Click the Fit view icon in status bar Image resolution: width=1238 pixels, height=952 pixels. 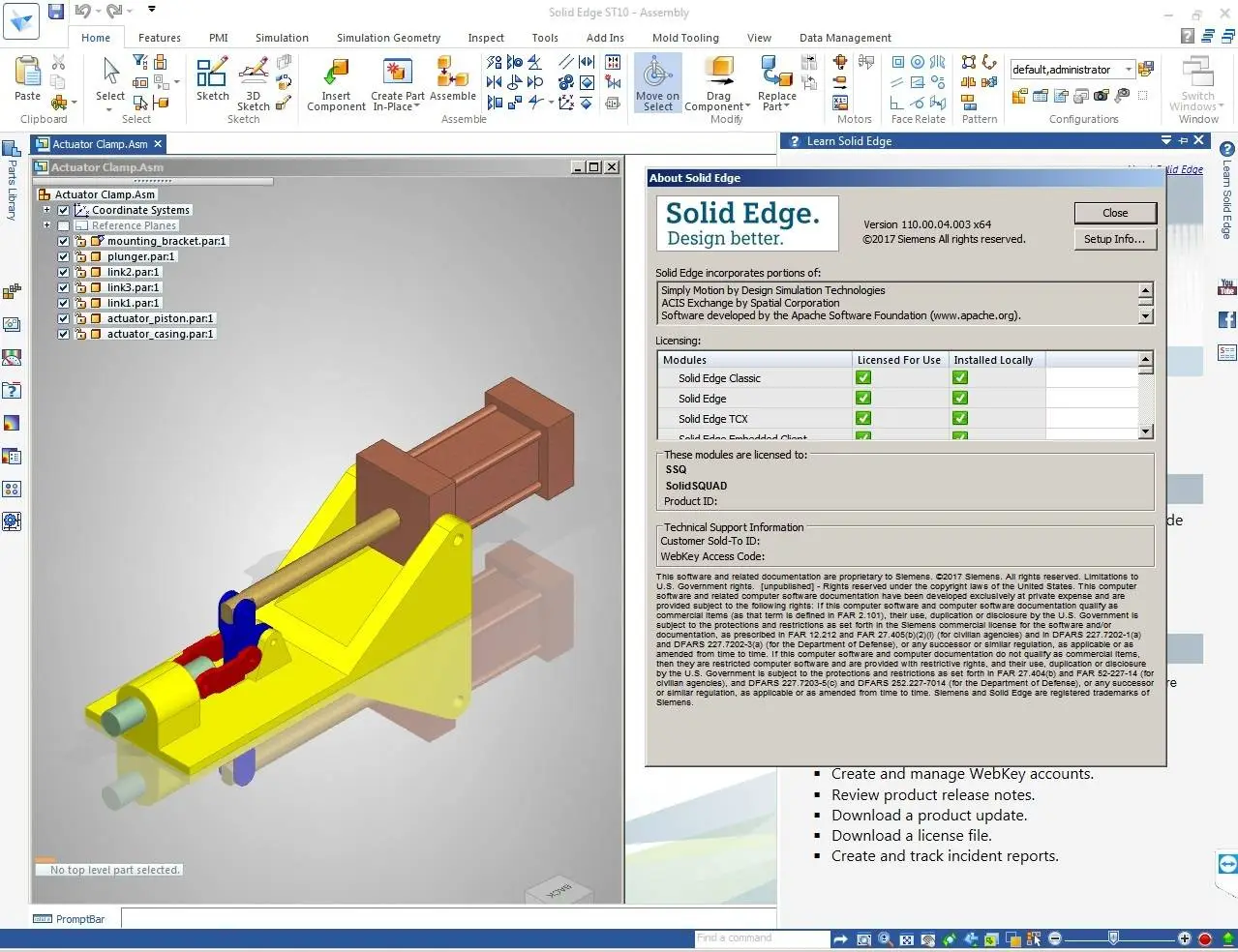pyautogui.click(x=907, y=938)
